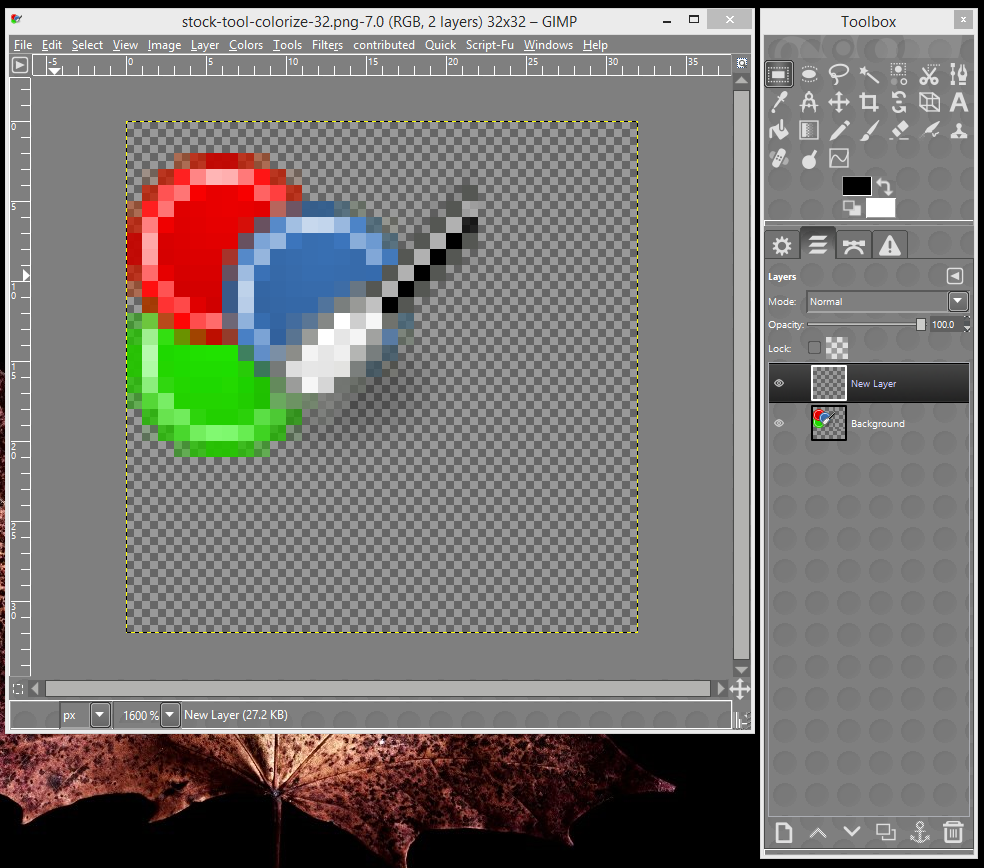Swap foreground and background colors
Screen dimensions: 984x868
885,186
